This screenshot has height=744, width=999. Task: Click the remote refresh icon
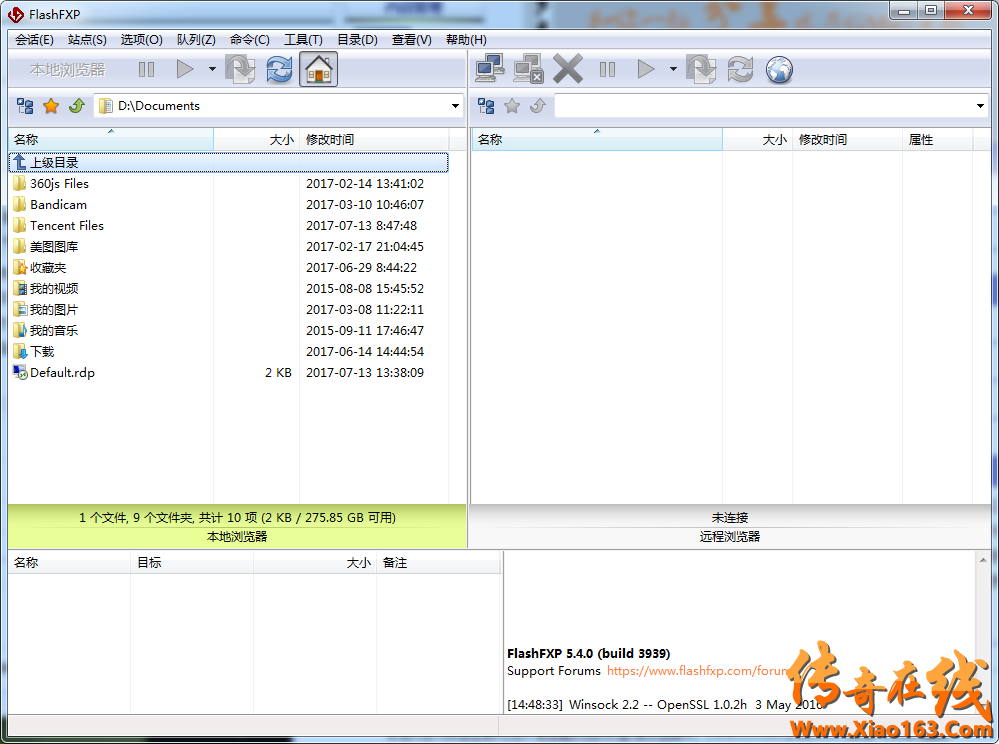point(740,69)
